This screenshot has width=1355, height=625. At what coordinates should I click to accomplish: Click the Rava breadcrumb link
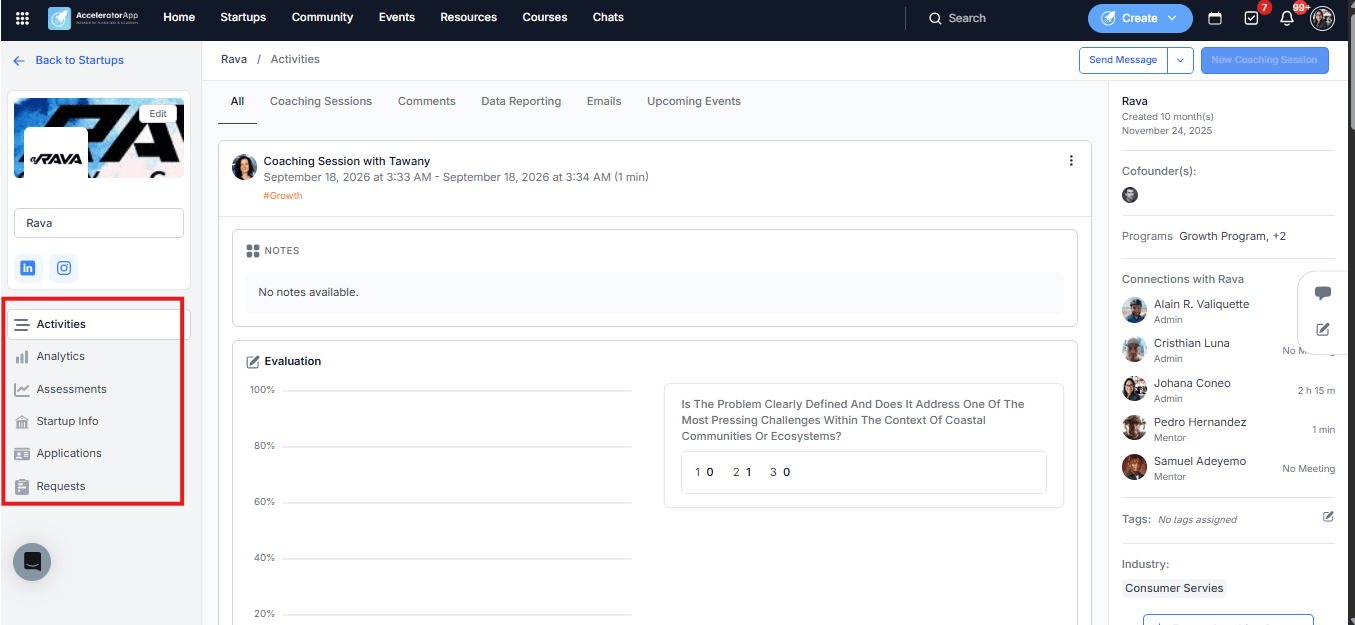pyautogui.click(x=234, y=59)
